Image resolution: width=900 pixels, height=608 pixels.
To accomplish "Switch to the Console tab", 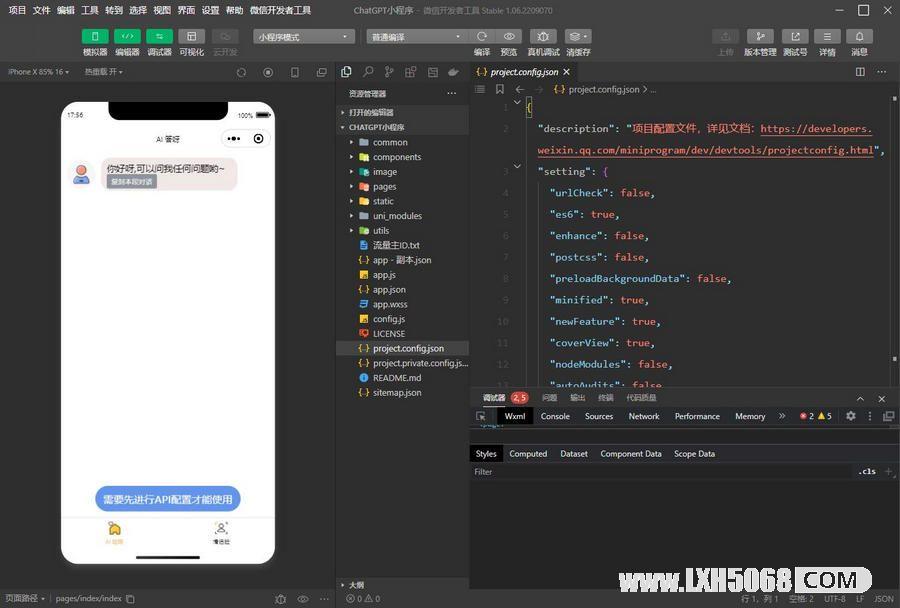I will coord(555,416).
